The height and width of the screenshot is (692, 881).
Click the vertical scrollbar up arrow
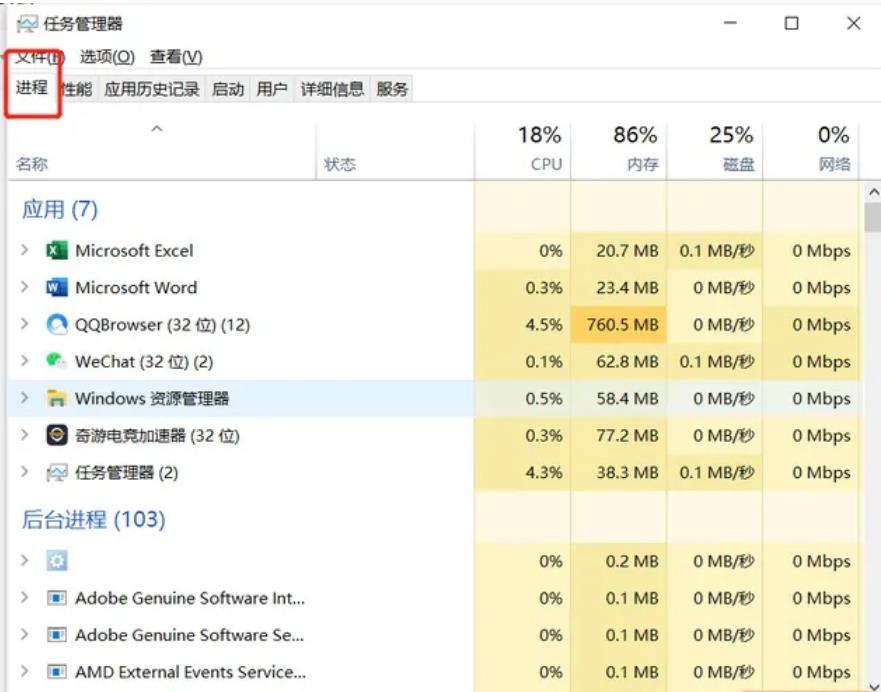click(873, 192)
